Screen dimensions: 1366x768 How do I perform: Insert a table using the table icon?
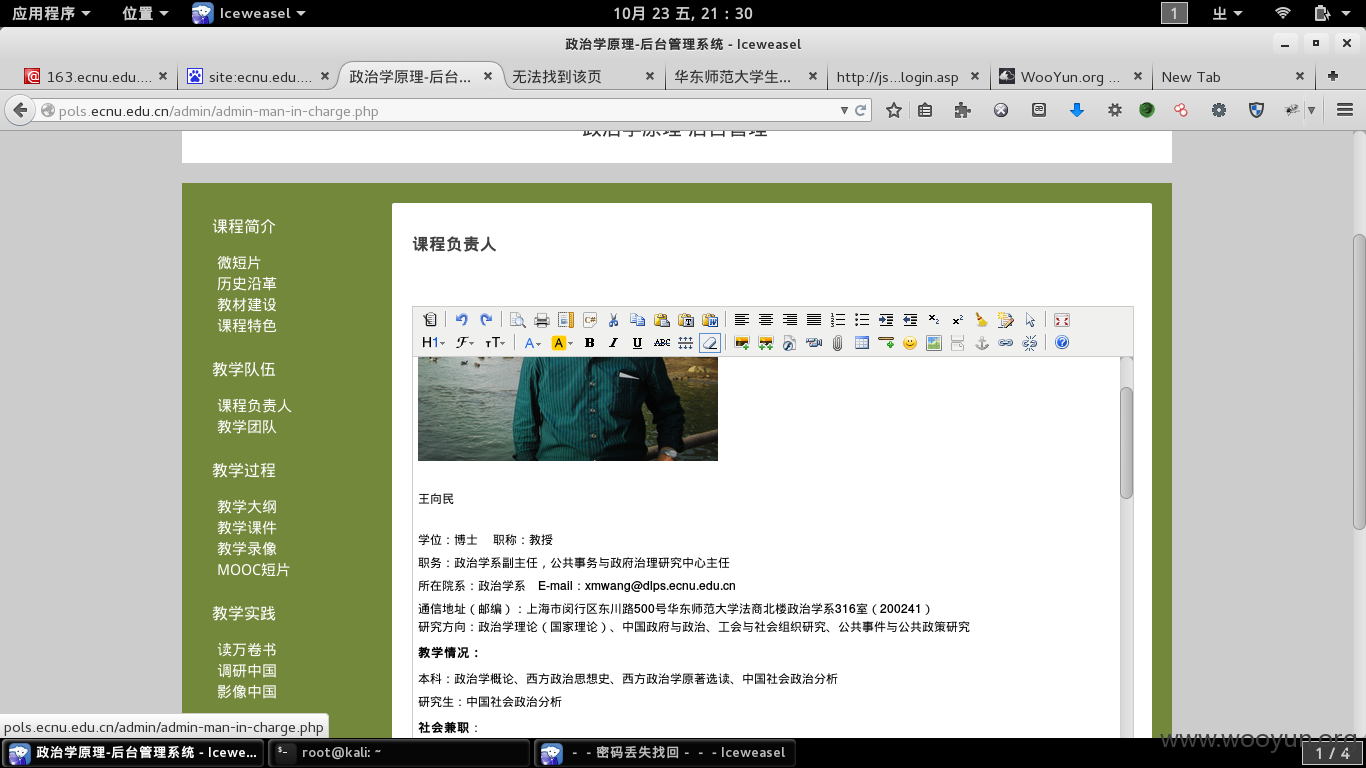862,343
